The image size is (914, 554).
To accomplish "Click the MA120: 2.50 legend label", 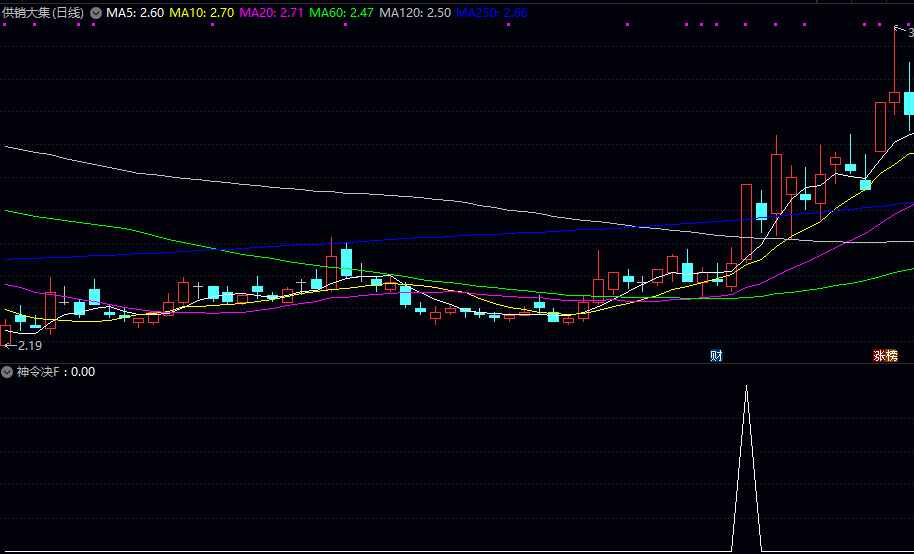I will coord(415,13).
